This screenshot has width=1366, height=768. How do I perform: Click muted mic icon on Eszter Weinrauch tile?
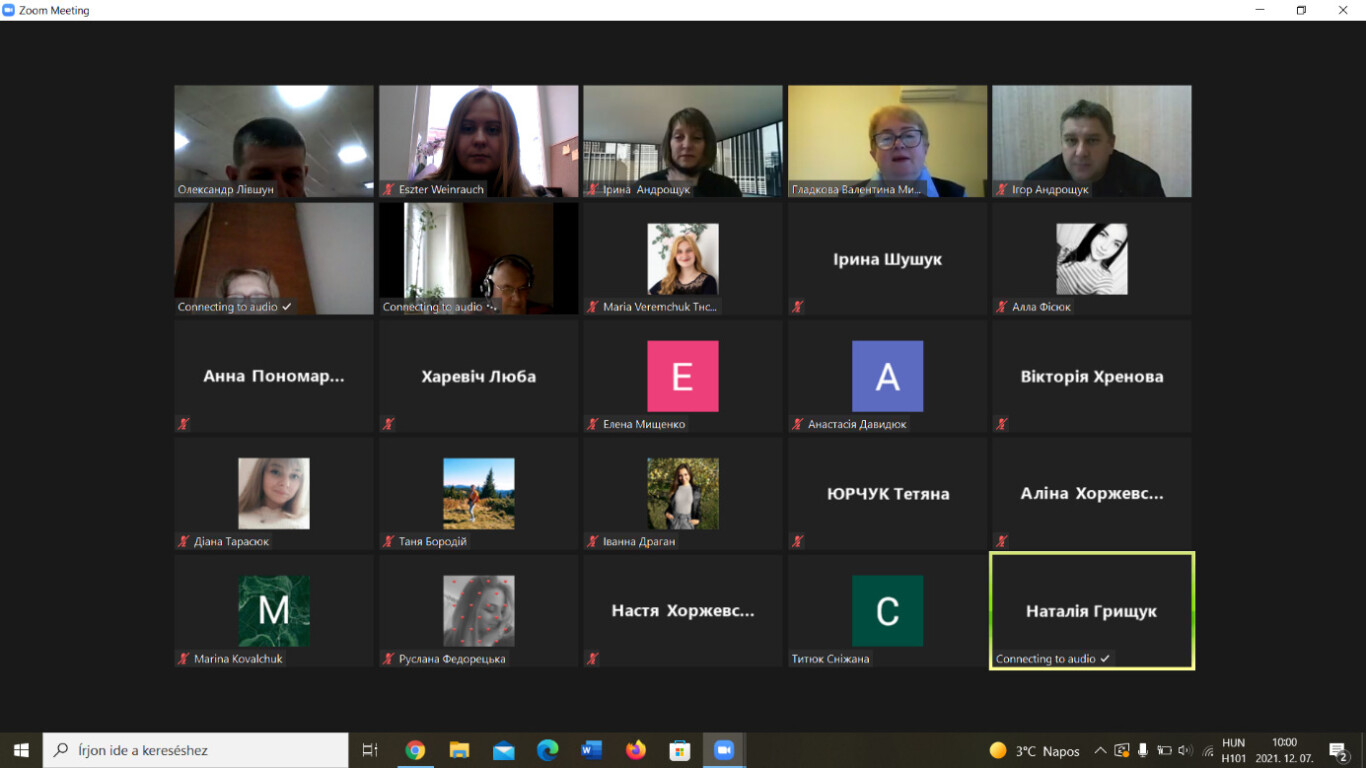point(388,189)
